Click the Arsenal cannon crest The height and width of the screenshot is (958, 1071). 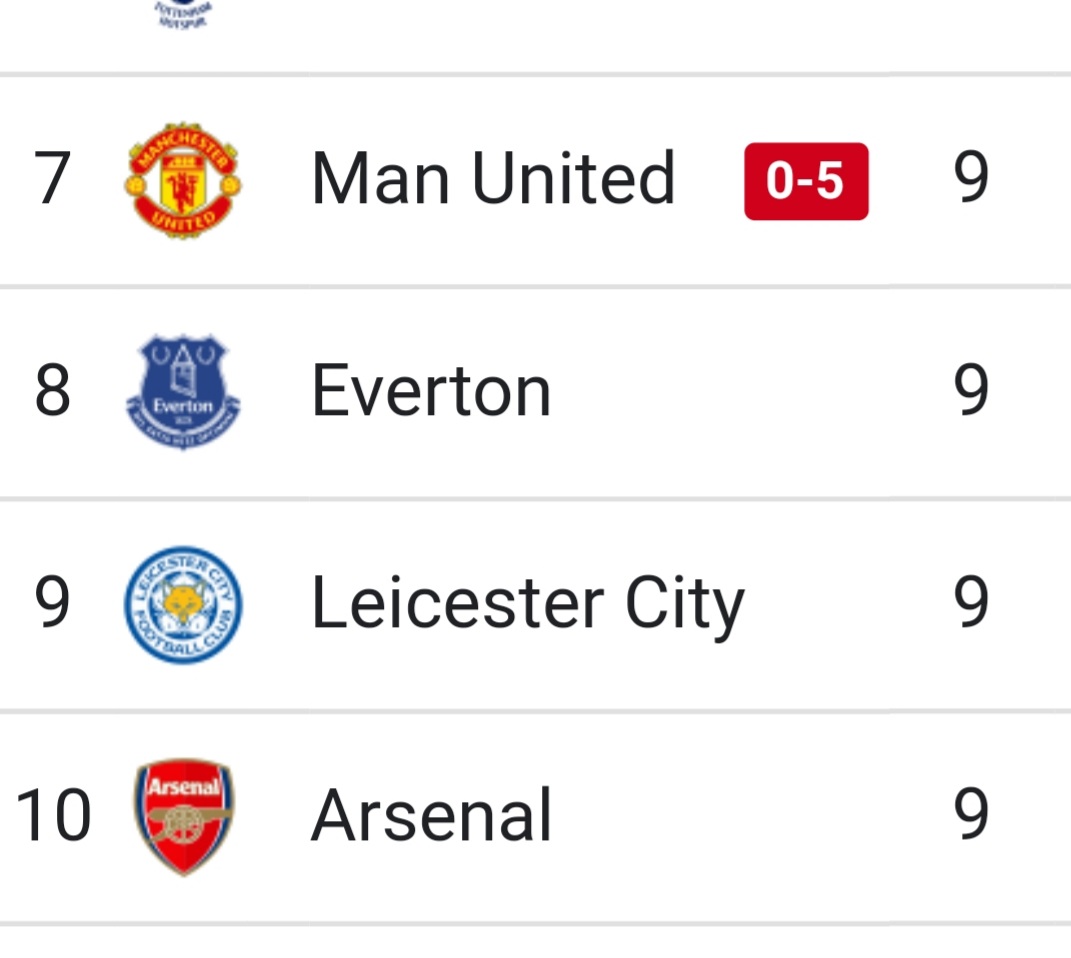pos(183,816)
